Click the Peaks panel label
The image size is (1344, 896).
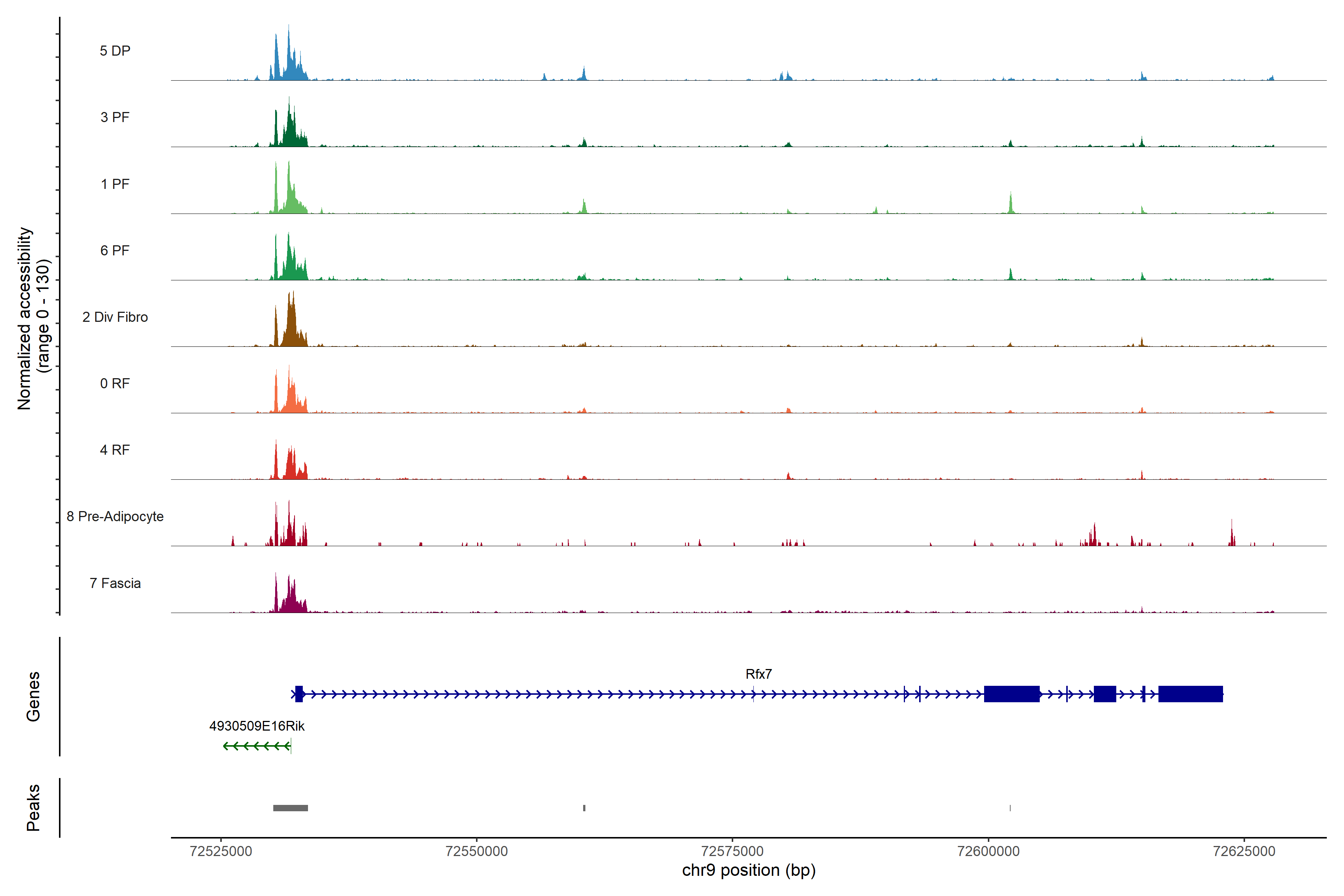[x=33, y=808]
